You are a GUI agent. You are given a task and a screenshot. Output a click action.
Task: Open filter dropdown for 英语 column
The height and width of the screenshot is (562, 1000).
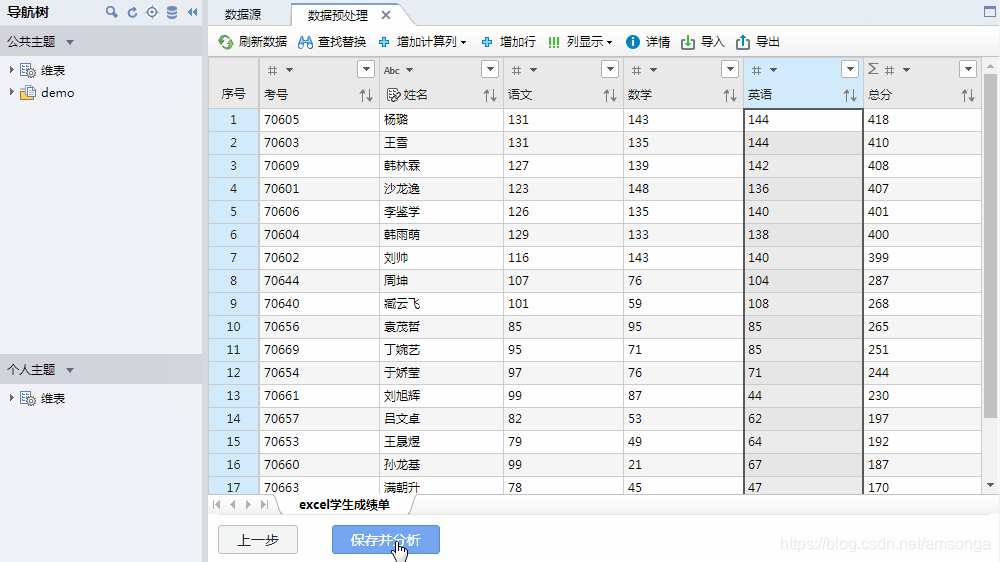click(849, 69)
